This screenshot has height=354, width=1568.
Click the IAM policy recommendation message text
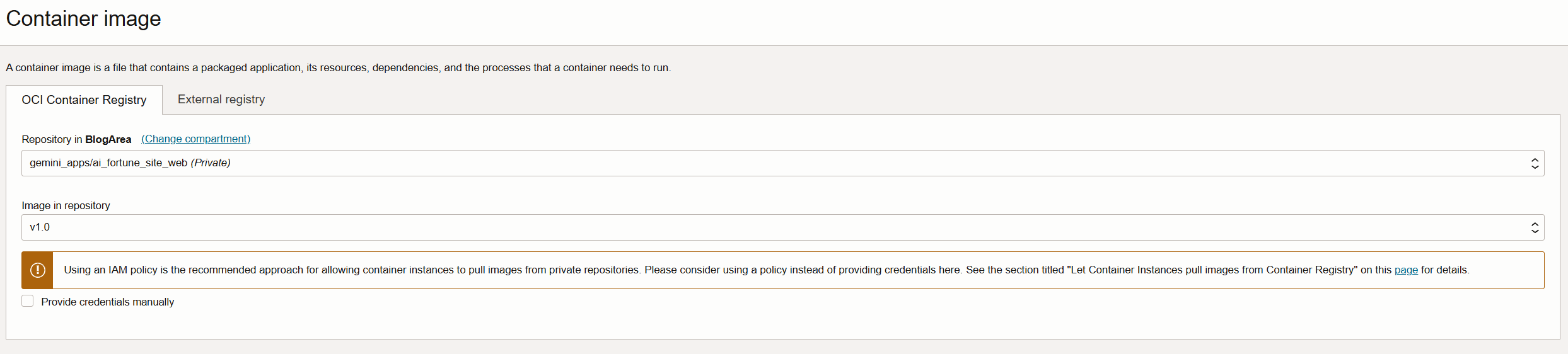[x=766, y=270]
